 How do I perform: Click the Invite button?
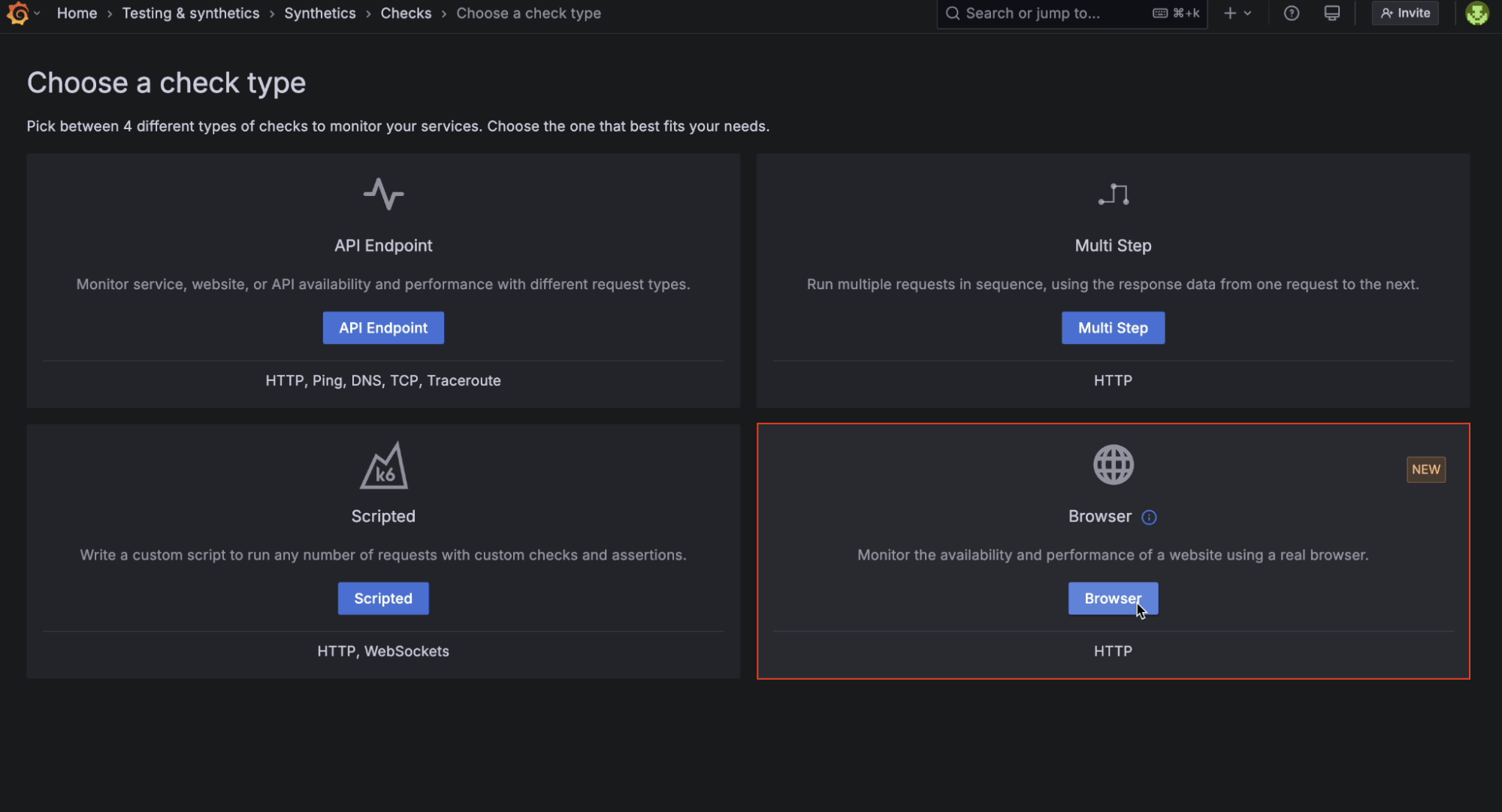pyautogui.click(x=1405, y=14)
